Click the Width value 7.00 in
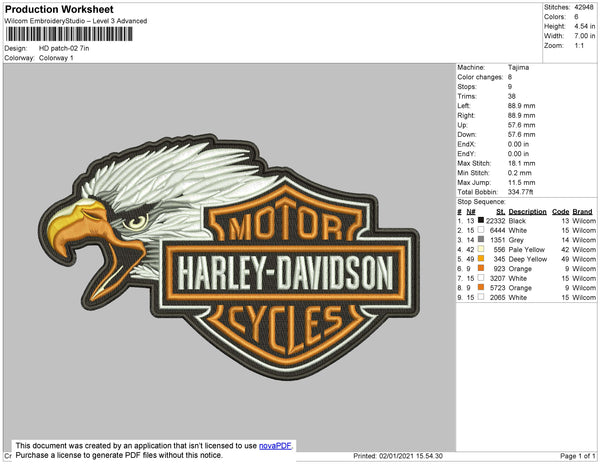600x464 pixels. point(584,36)
